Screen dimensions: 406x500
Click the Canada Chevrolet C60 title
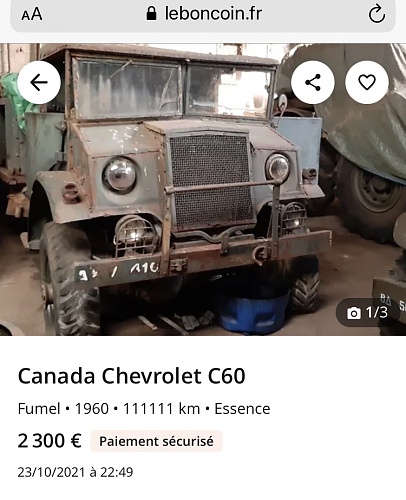[x=132, y=376]
